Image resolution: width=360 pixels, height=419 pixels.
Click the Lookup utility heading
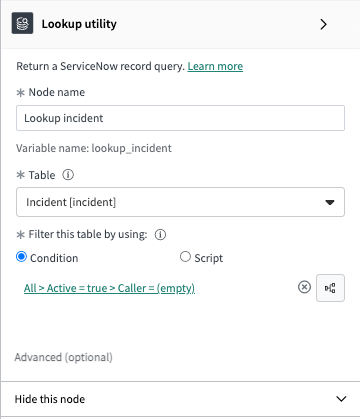[79, 24]
